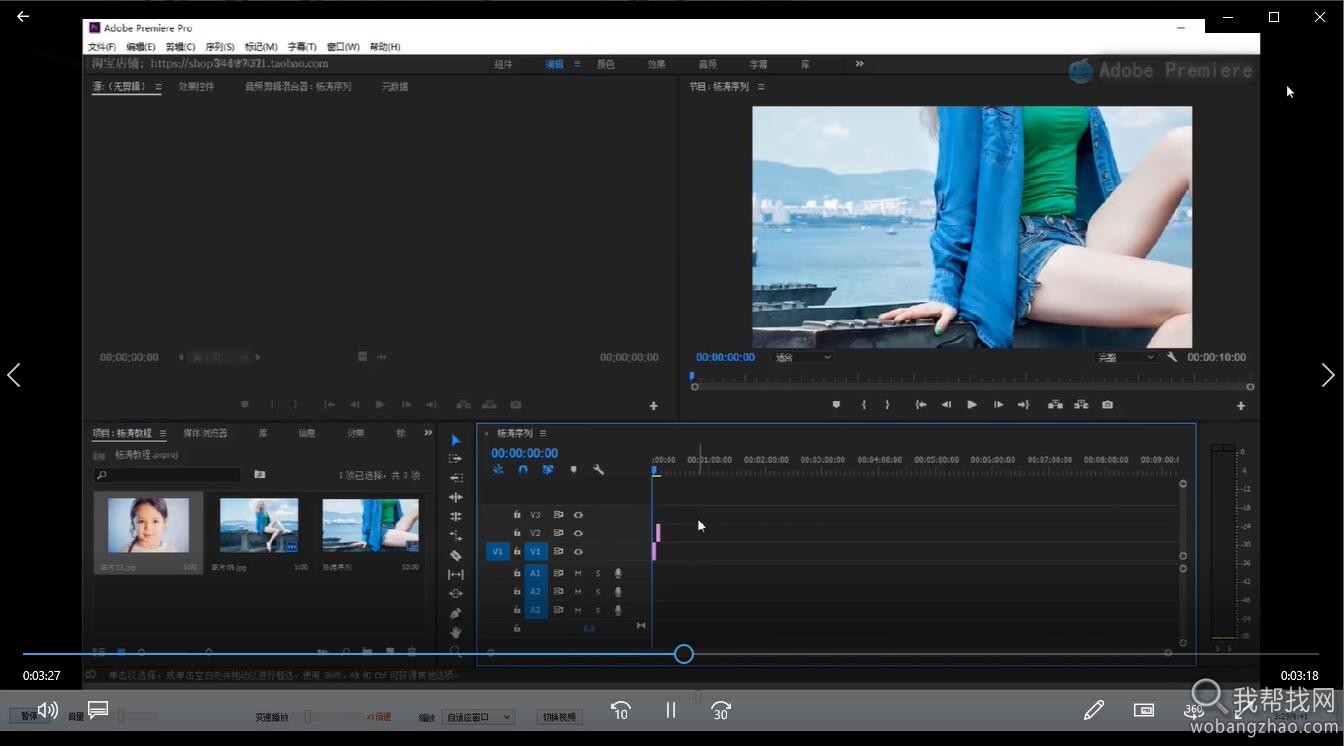Click the pencil edit icon in video player
1344x746 pixels.
click(1093, 710)
